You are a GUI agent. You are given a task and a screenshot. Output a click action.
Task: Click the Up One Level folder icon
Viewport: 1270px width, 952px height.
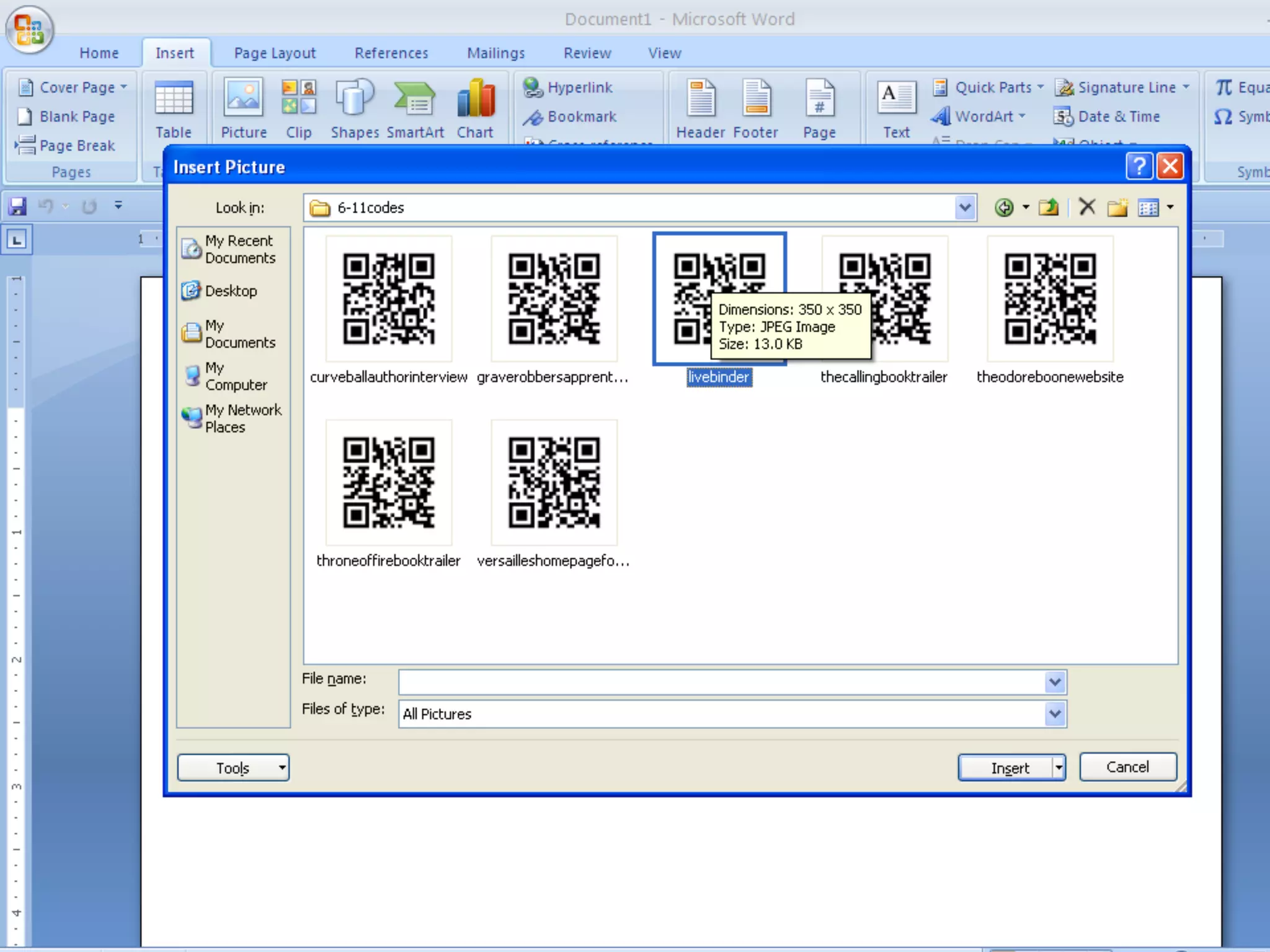[1049, 208]
